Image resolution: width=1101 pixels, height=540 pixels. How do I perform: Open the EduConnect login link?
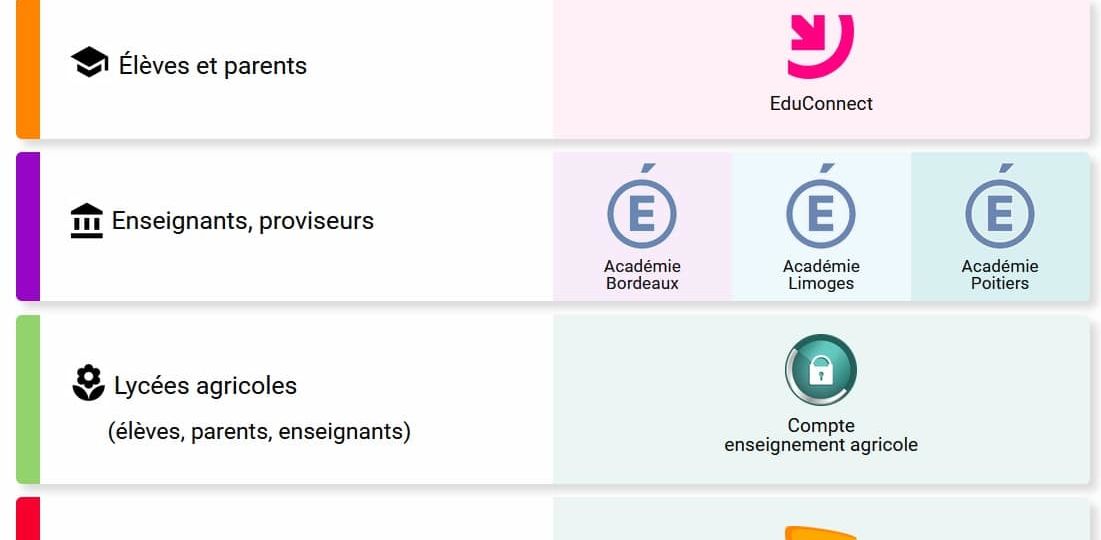coord(821,103)
